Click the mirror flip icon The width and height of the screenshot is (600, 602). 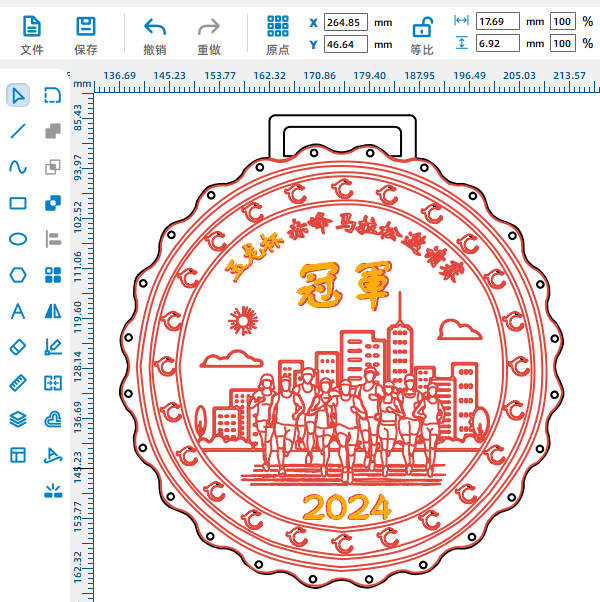pyautogui.click(x=53, y=311)
